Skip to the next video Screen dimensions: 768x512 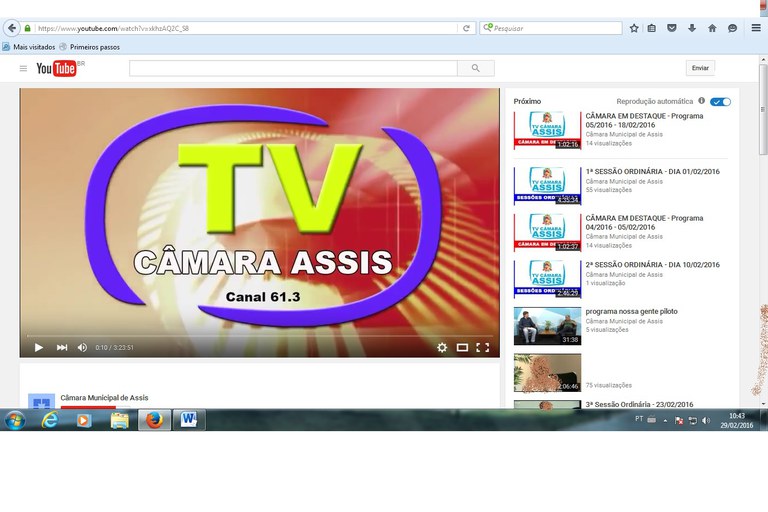[x=62, y=347]
